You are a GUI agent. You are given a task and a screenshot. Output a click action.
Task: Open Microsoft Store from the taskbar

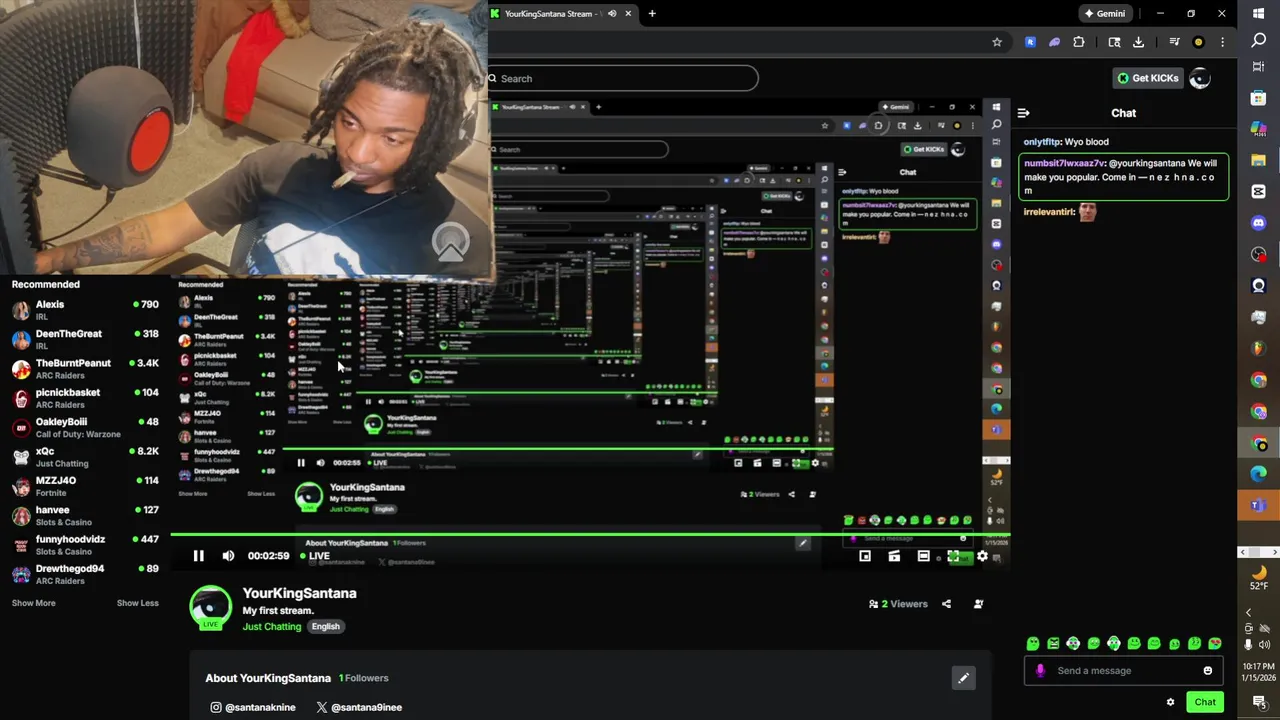1258,98
